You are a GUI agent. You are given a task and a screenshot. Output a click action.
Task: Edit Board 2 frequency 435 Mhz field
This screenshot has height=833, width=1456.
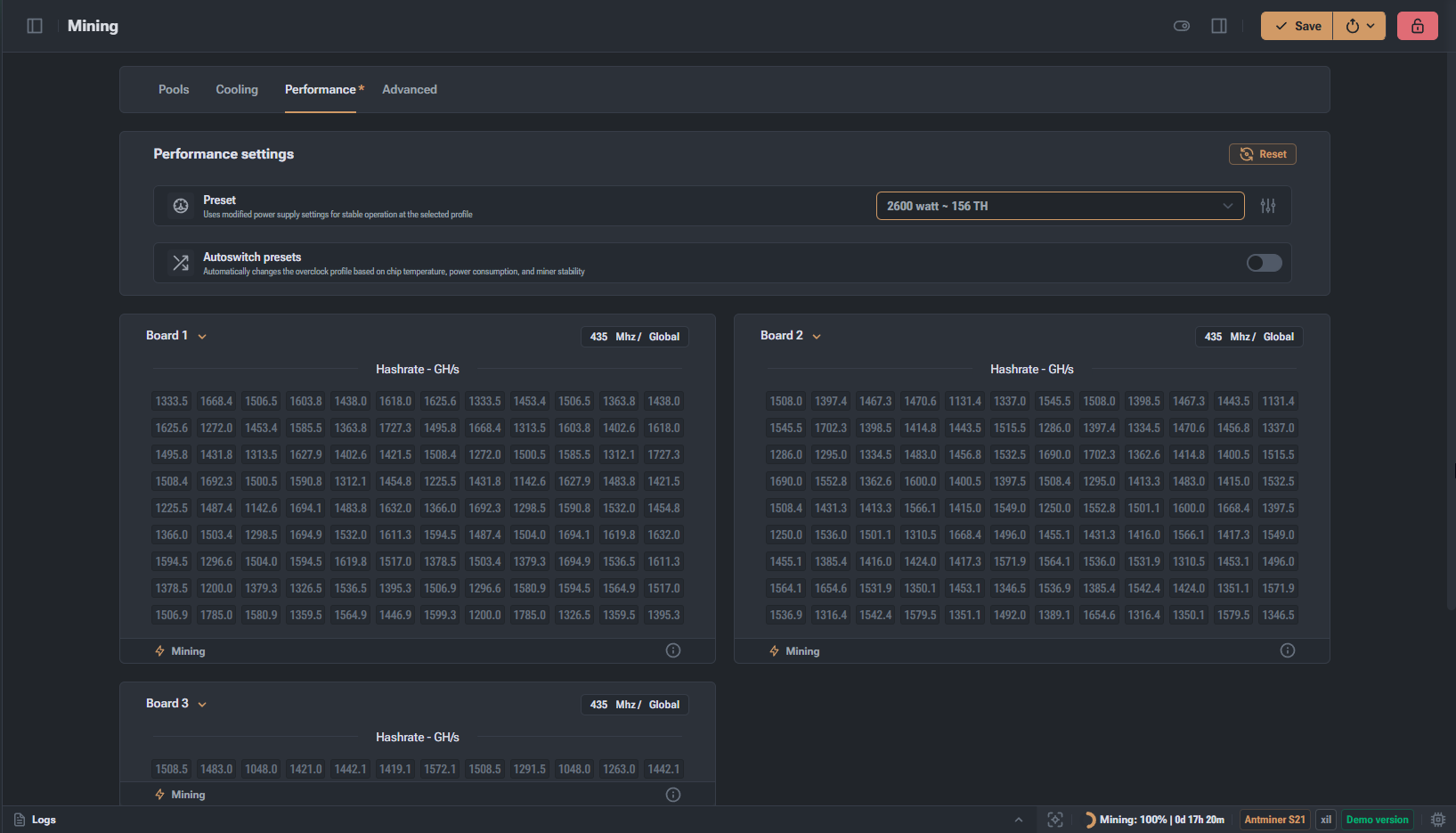[x=1249, y=337]
